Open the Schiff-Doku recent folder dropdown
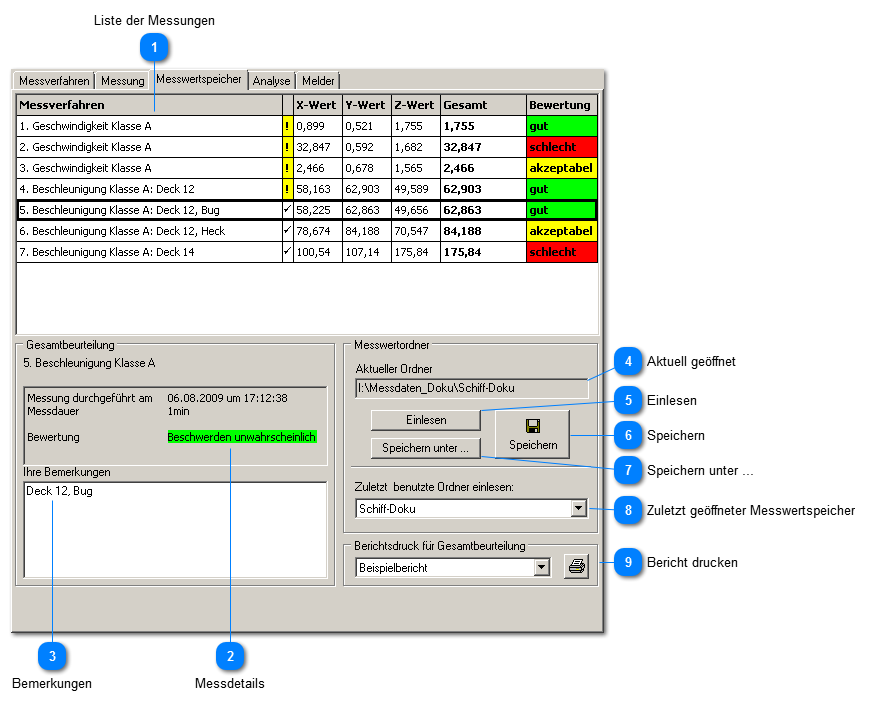Screen dimensions: 871x707 [x=578, y=509]
